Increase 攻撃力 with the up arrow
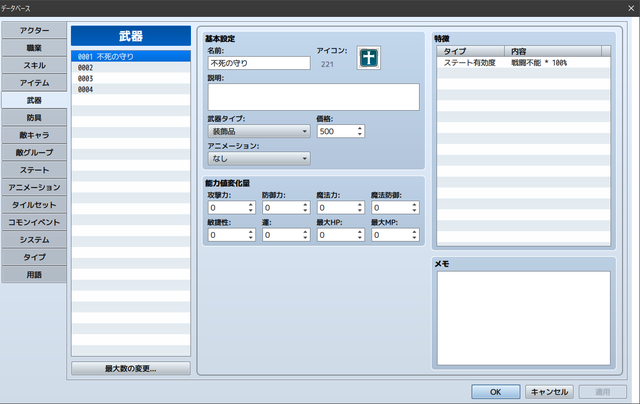Screen dimensions: 640x404 pyautogui.click(x=251, y=204)
